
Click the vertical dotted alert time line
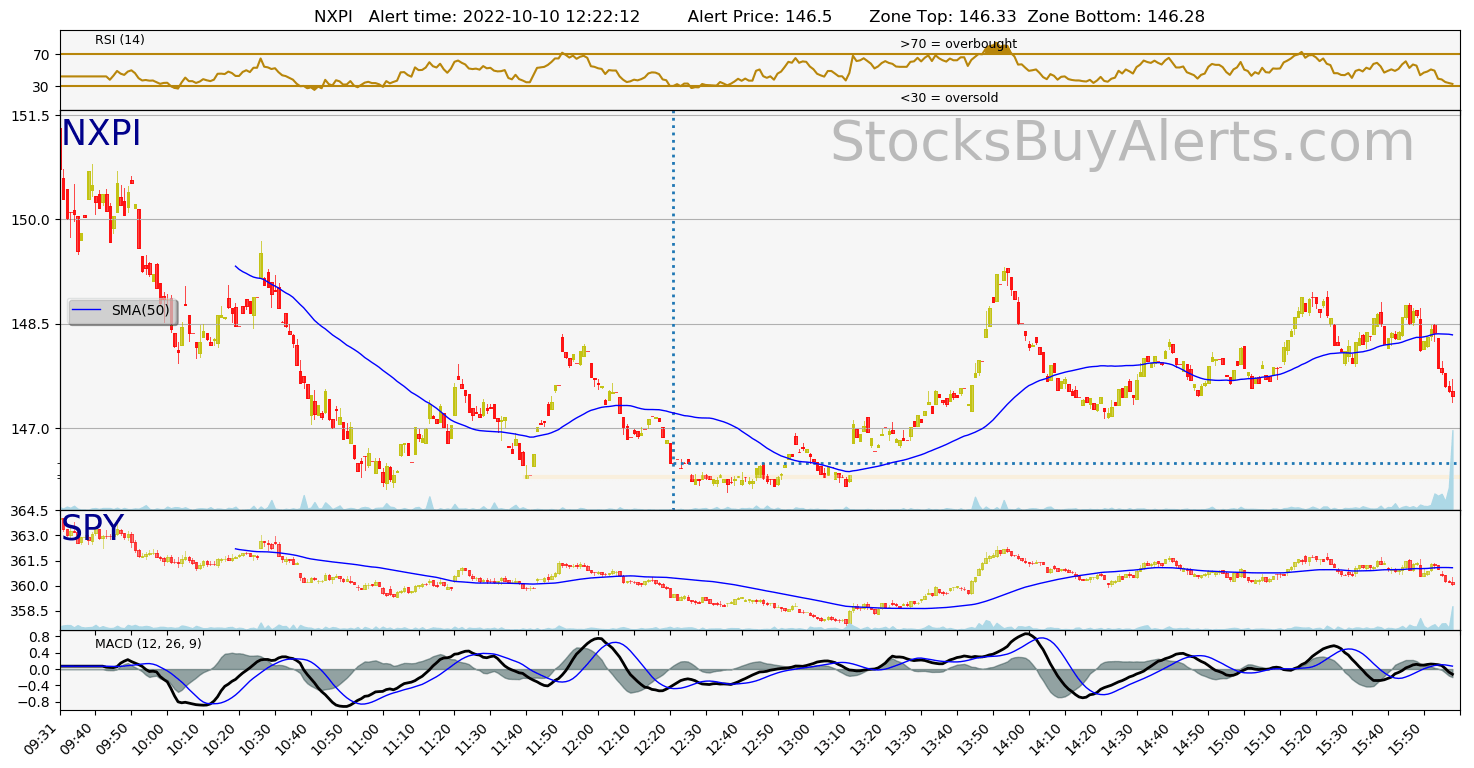tap(673, 310)
